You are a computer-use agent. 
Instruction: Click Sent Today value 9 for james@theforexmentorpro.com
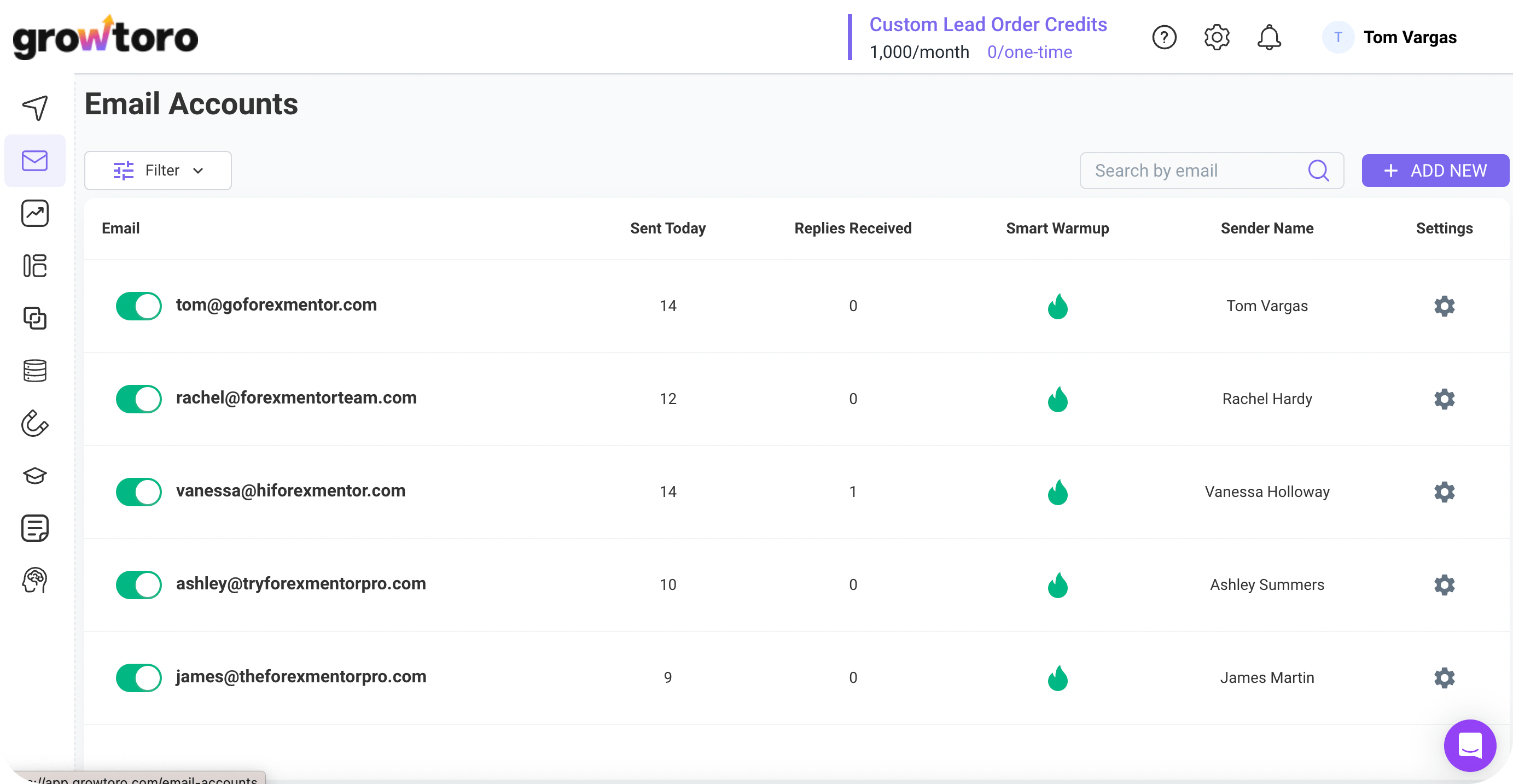(x=668, y=677)
